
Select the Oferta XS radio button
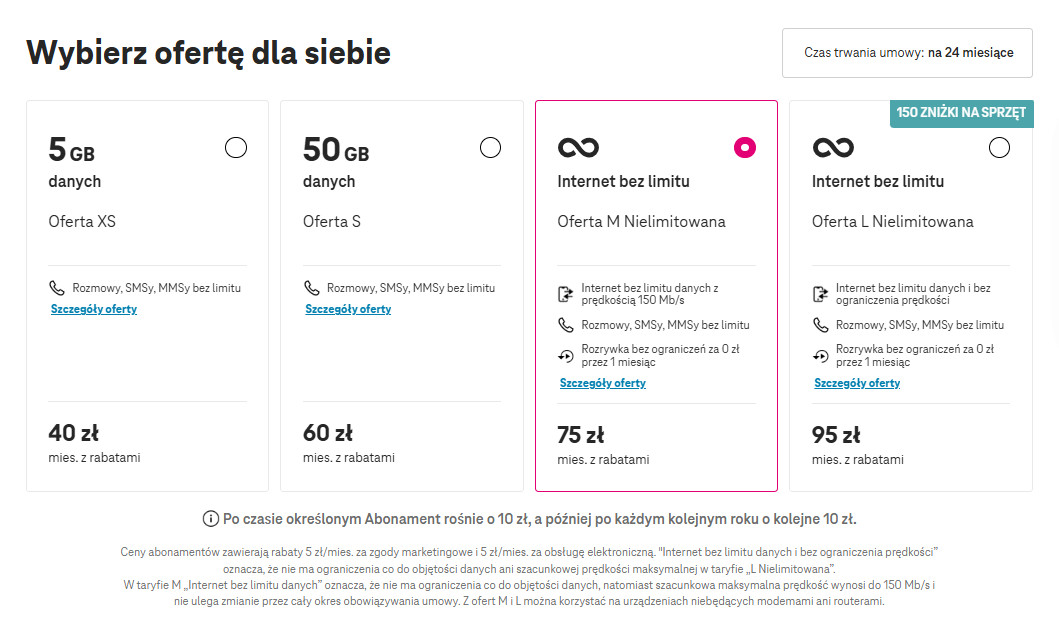pos(236,147)
